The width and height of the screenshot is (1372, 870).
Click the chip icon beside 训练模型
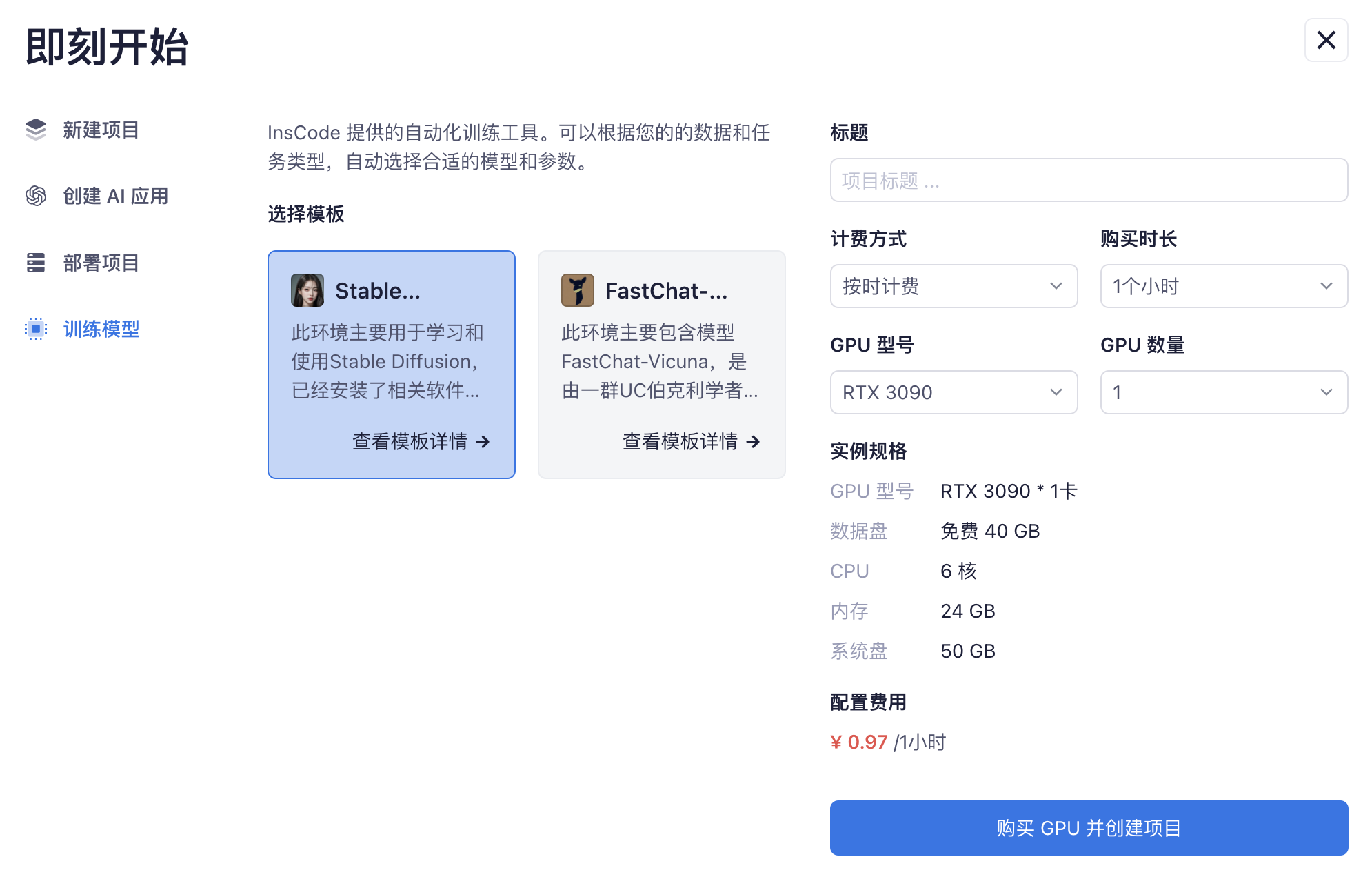point(36,329)
